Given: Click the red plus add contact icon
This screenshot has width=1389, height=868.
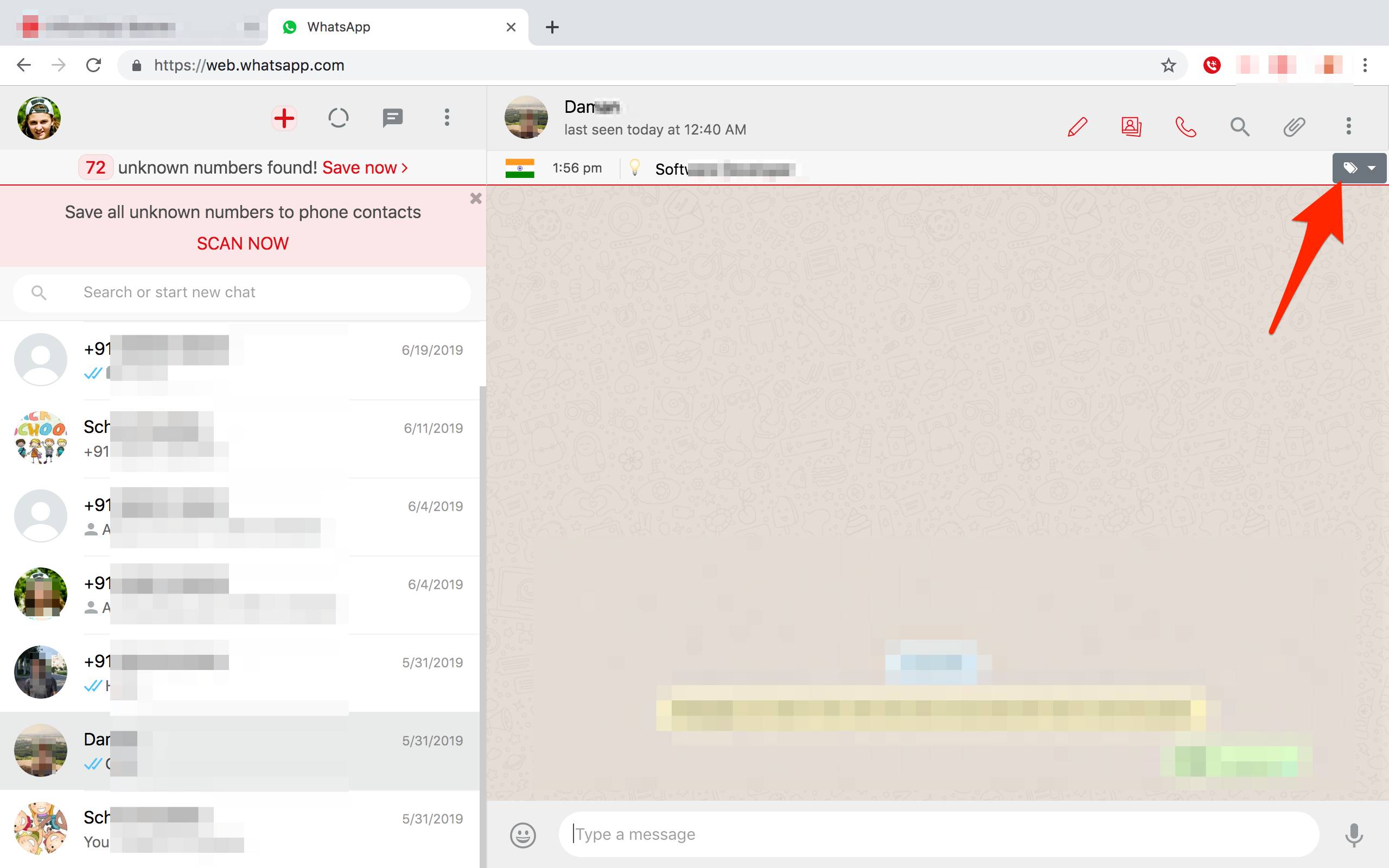Looking at the screenshot, I should point(284,118).
